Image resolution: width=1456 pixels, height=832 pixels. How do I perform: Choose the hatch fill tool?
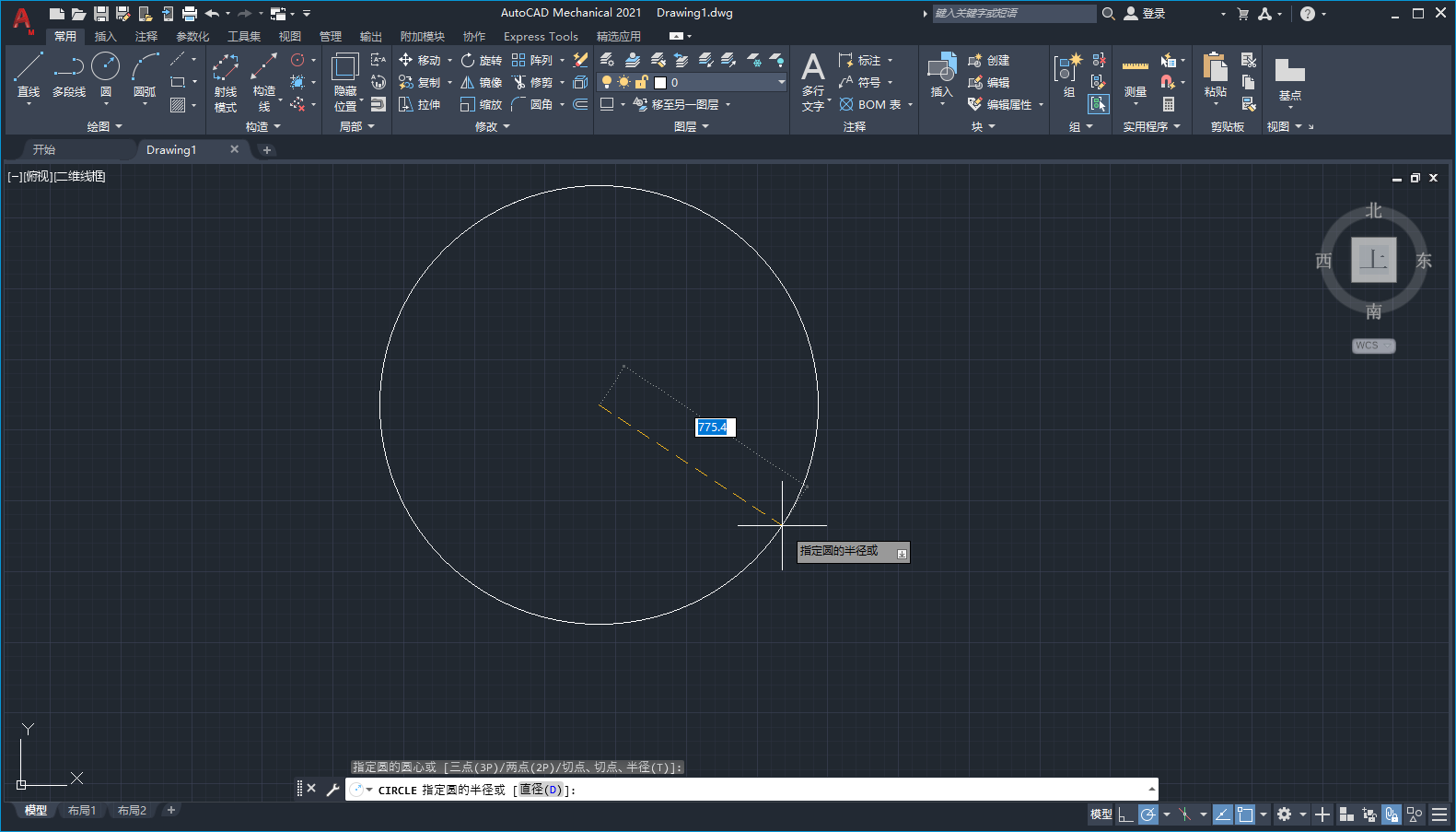click(178, 105)
